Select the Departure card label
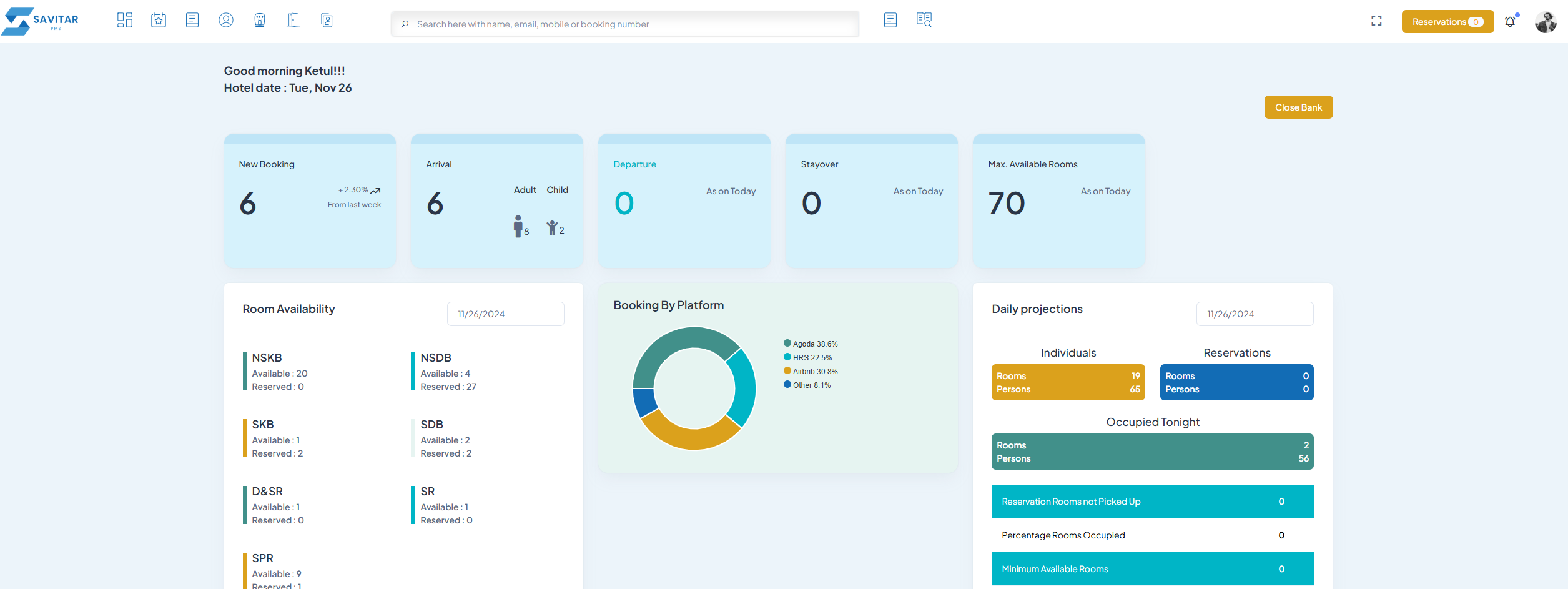Image resolution: width=1568 pixels, height=589 pixels. 635,164
